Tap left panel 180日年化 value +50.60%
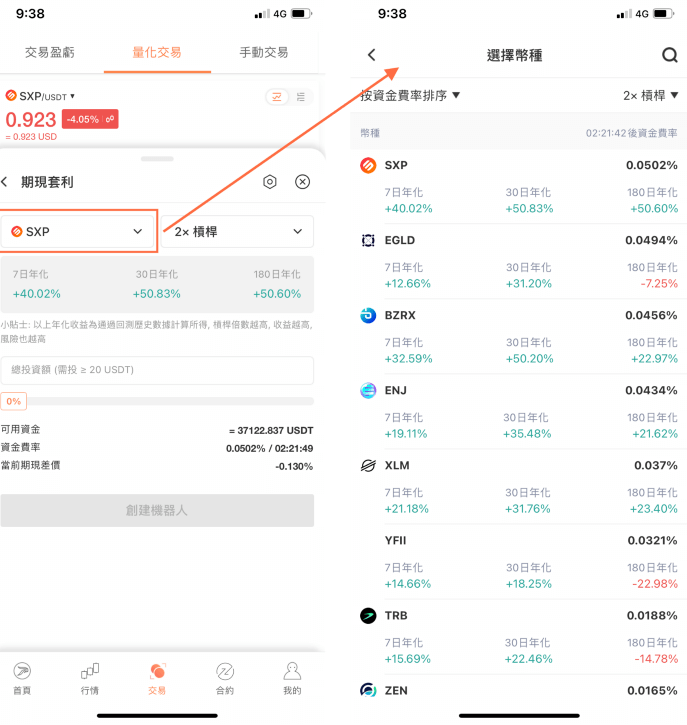Viewport: 687px width, 725px height. tap(277, 294)
